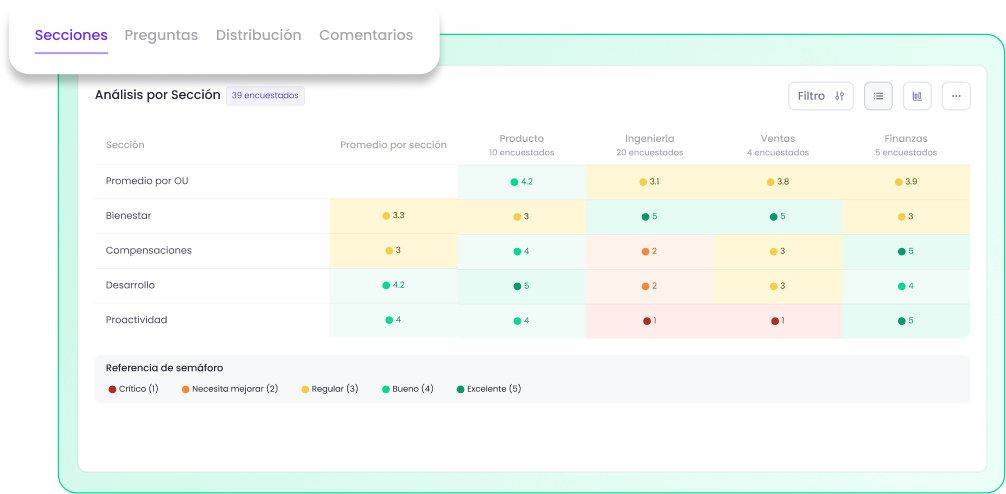Click the Referencia de semáforo heading

164,368
